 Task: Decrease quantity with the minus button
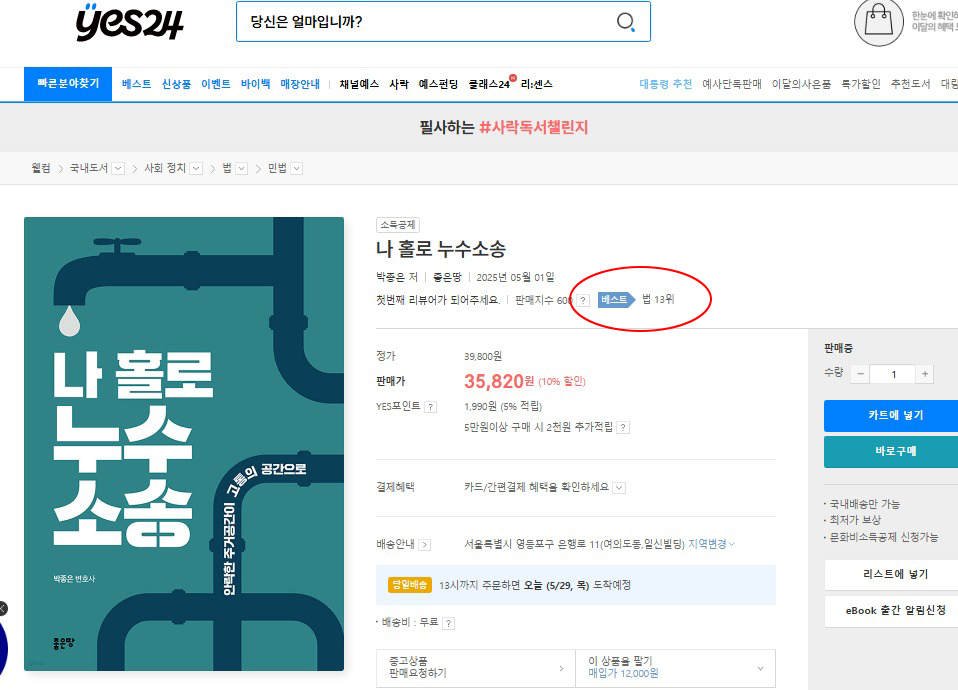tap(860, 373)
